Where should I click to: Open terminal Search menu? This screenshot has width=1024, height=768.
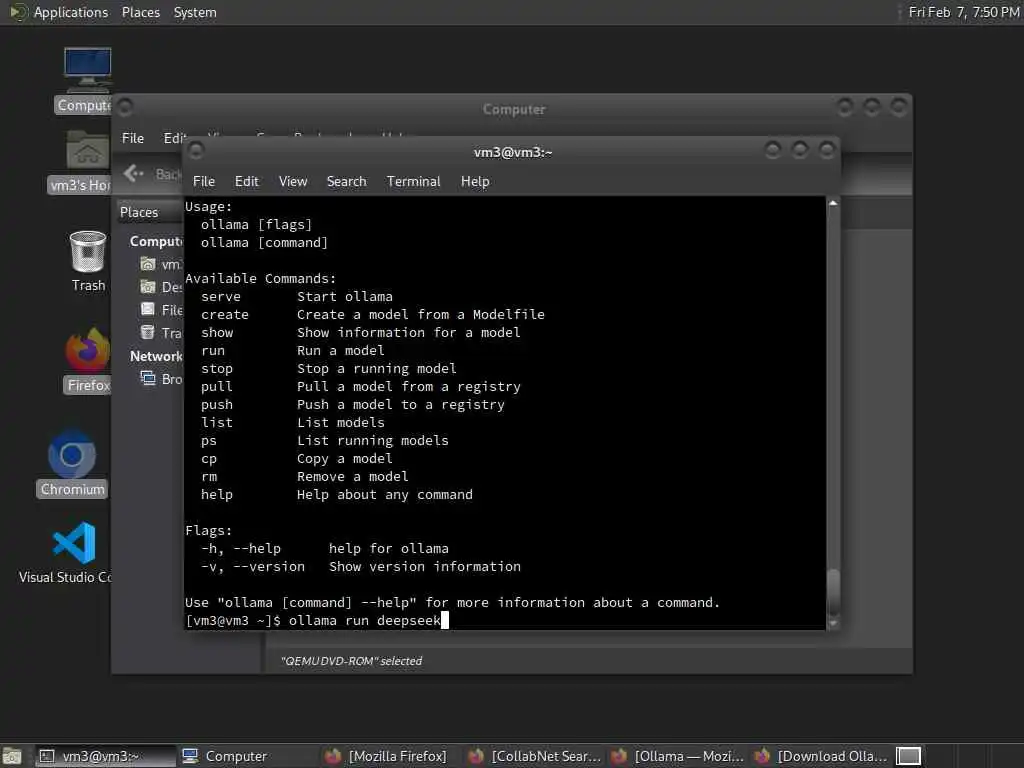coord(346,182)
